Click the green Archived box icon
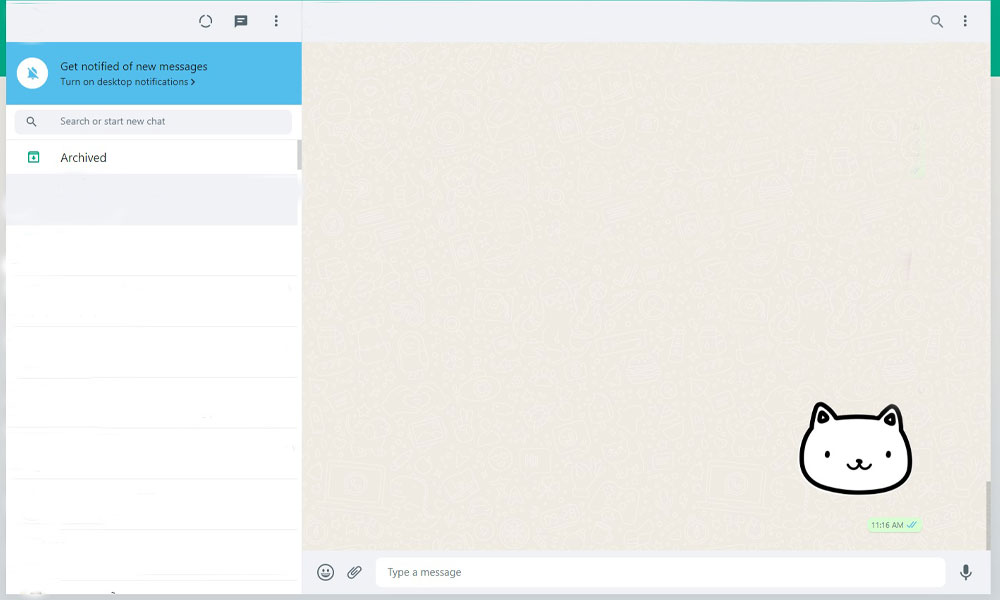 coord(33,157)
